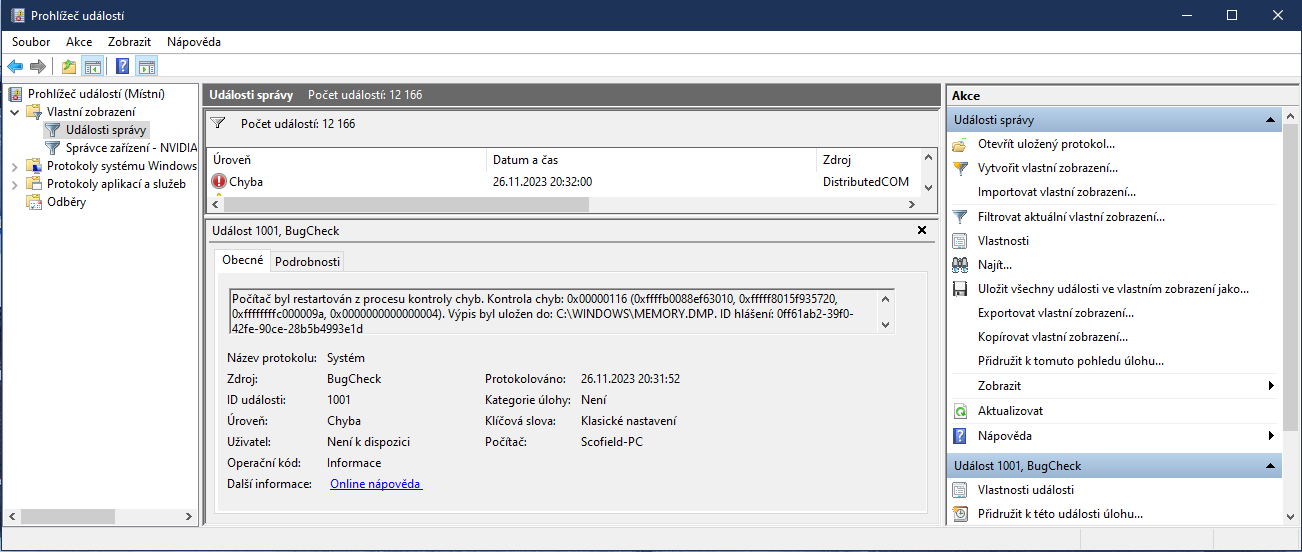Click the binoculars icon next to Najít
Image resolution: width=1302 pixels, height=552 pixels.
tap(960, 265)
